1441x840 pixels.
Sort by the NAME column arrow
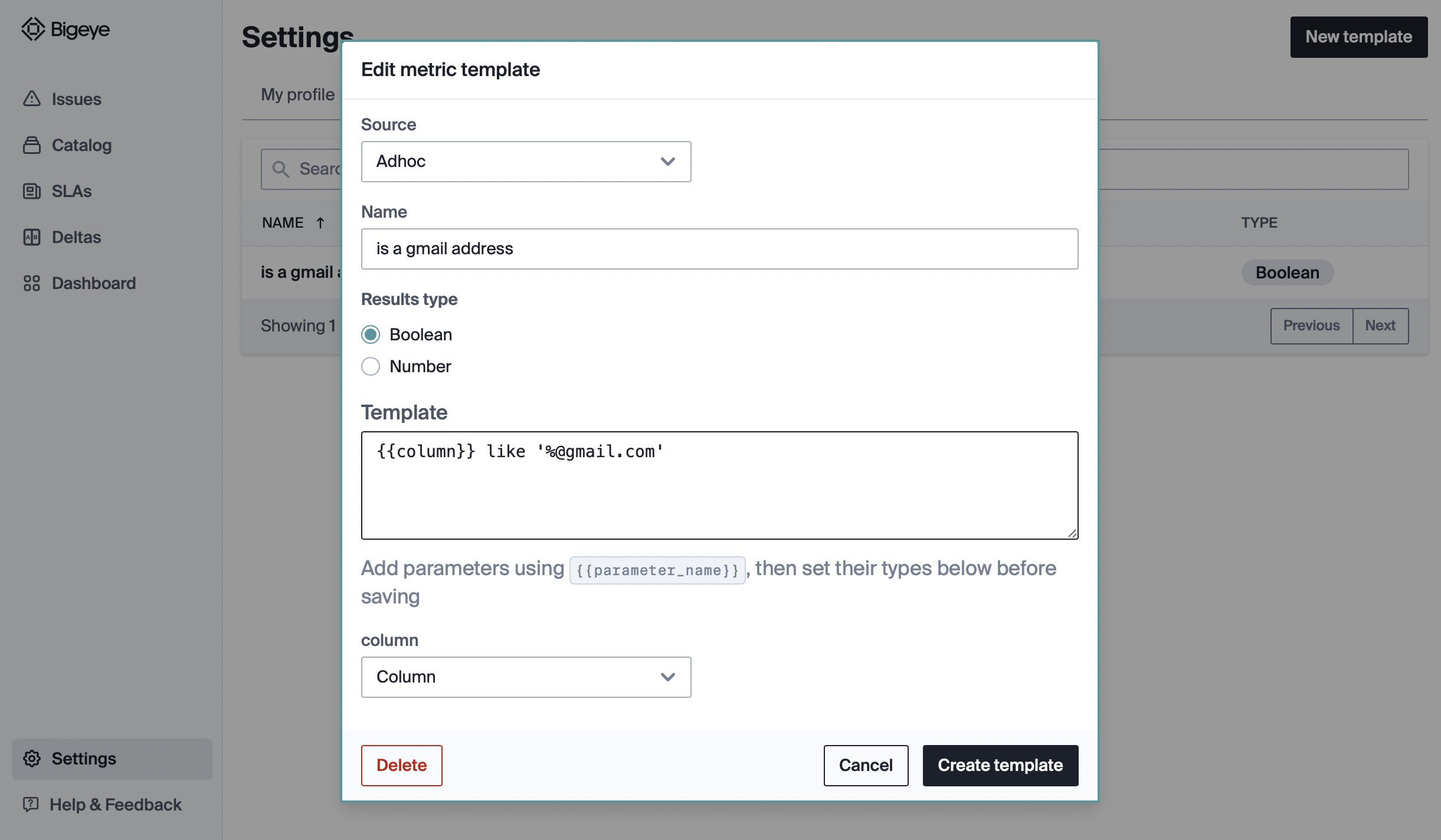tap(320, 223)
